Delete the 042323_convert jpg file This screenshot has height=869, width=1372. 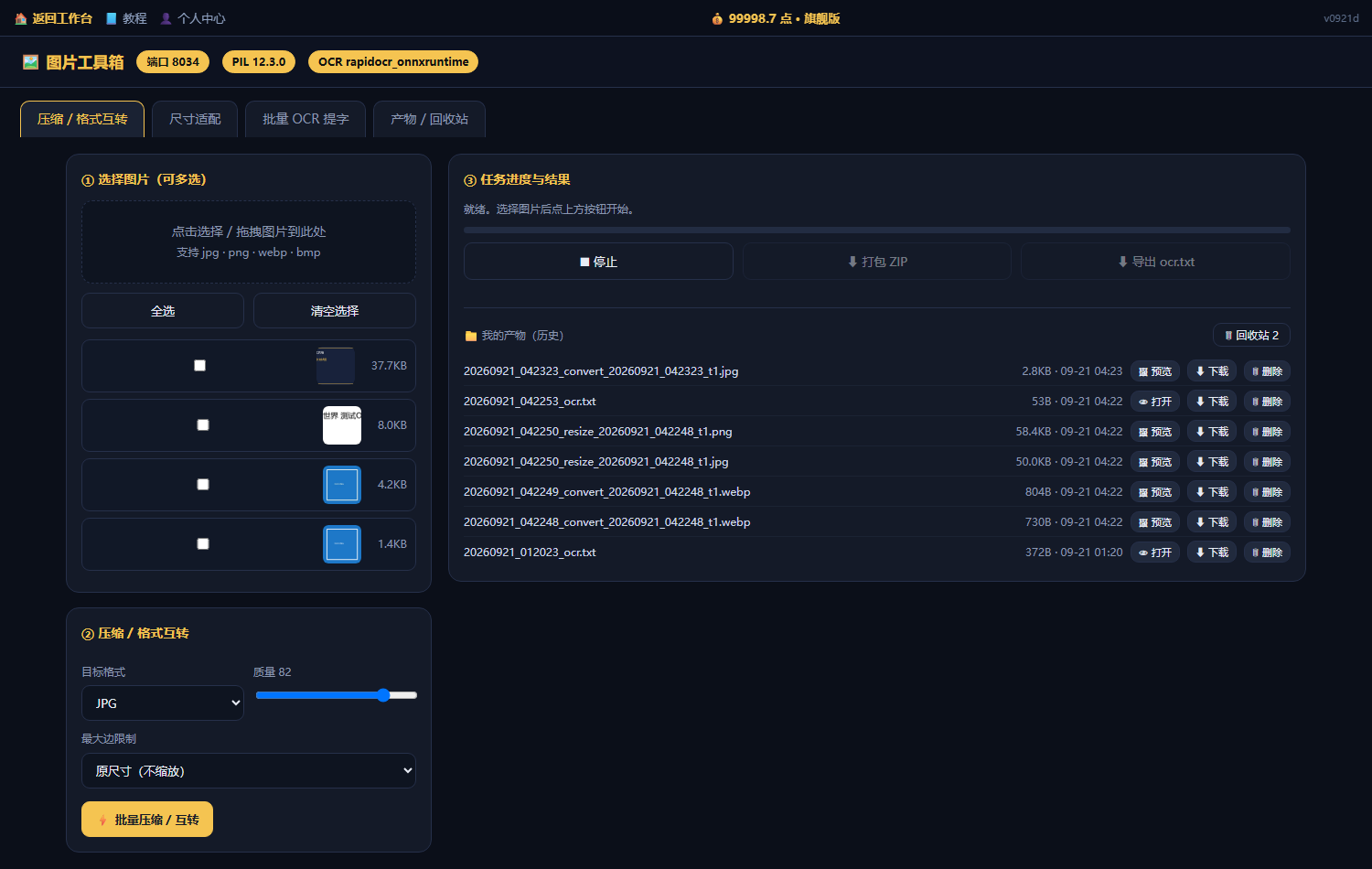(x=1267, y=371)
